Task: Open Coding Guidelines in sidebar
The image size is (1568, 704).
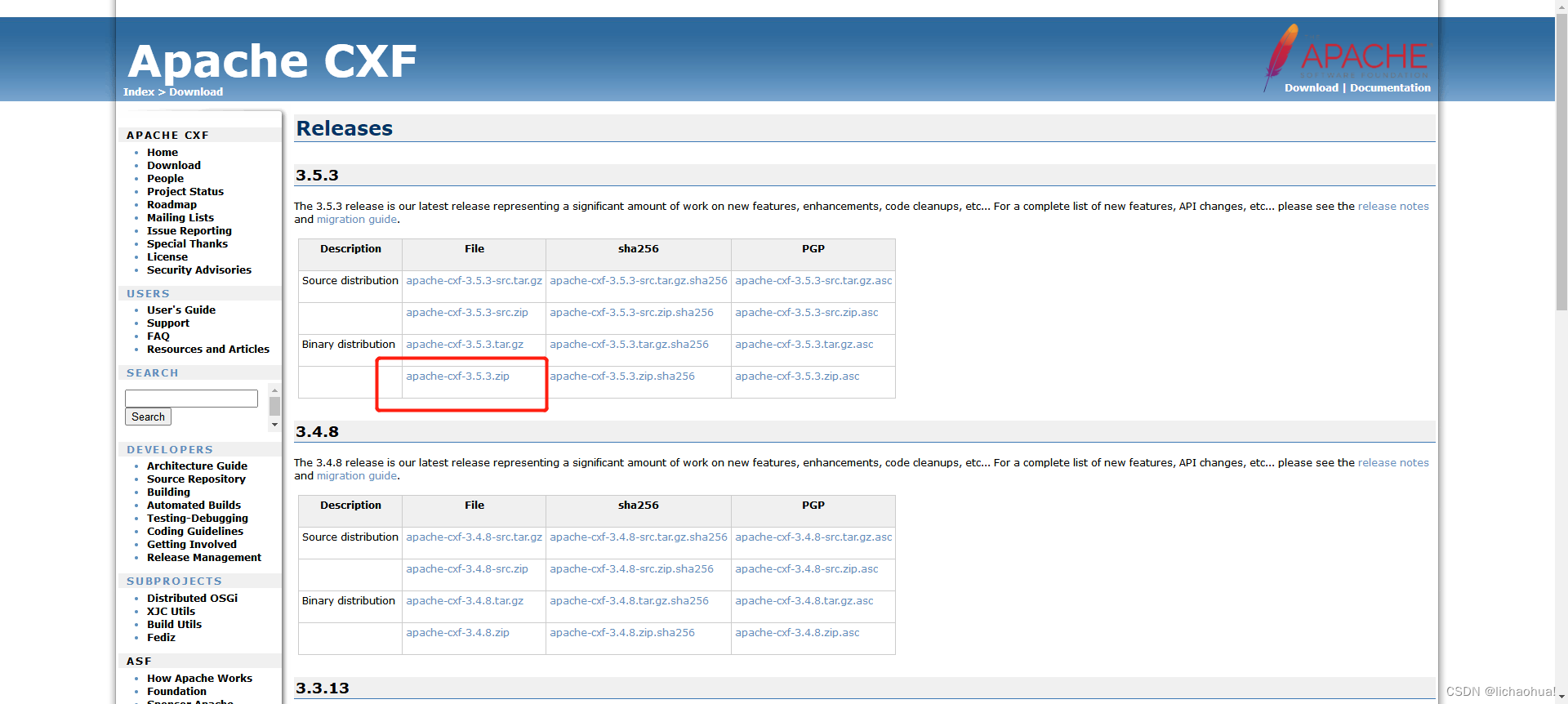Action: [195, 532]
